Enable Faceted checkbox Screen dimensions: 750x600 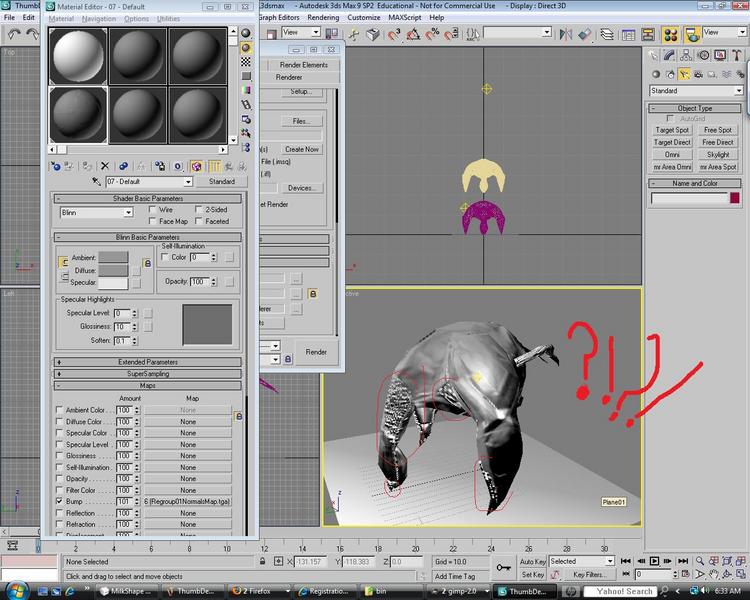199,221
